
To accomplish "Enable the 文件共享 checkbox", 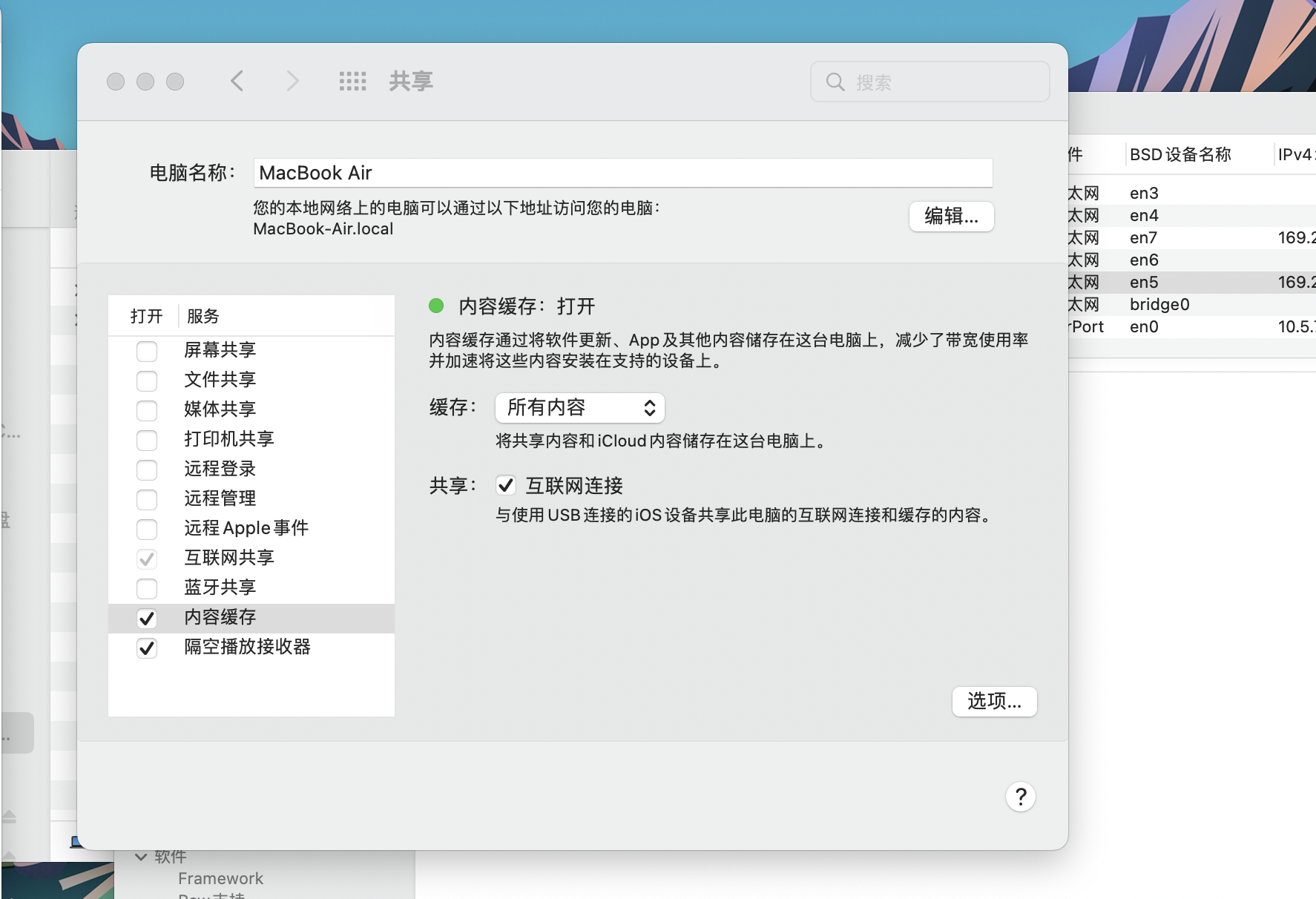I will tap(147, 380).
